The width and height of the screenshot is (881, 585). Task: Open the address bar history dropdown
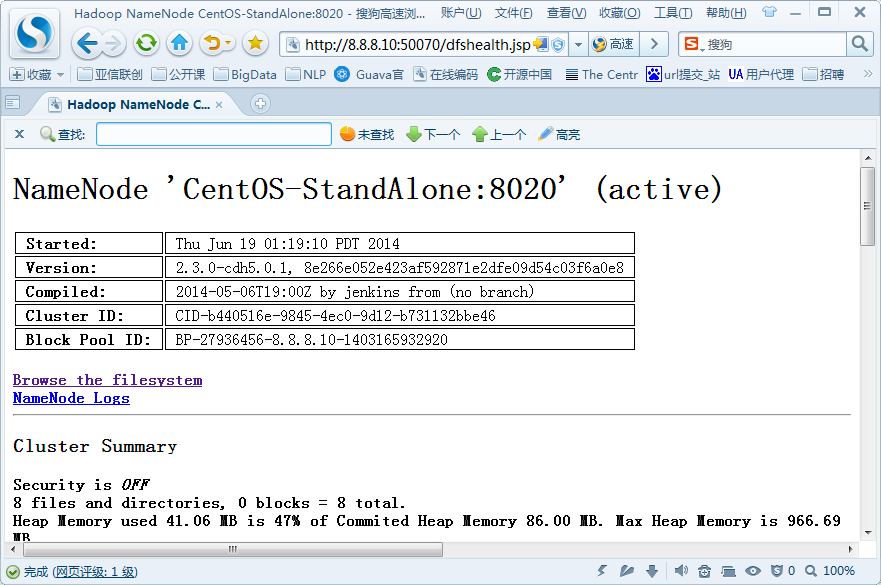[578, 44]
